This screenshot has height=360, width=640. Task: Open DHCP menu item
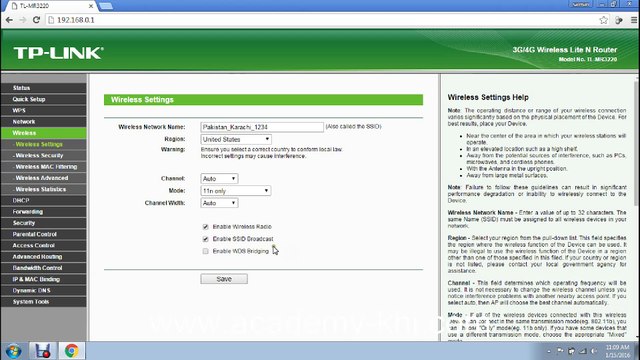[44, 200]
